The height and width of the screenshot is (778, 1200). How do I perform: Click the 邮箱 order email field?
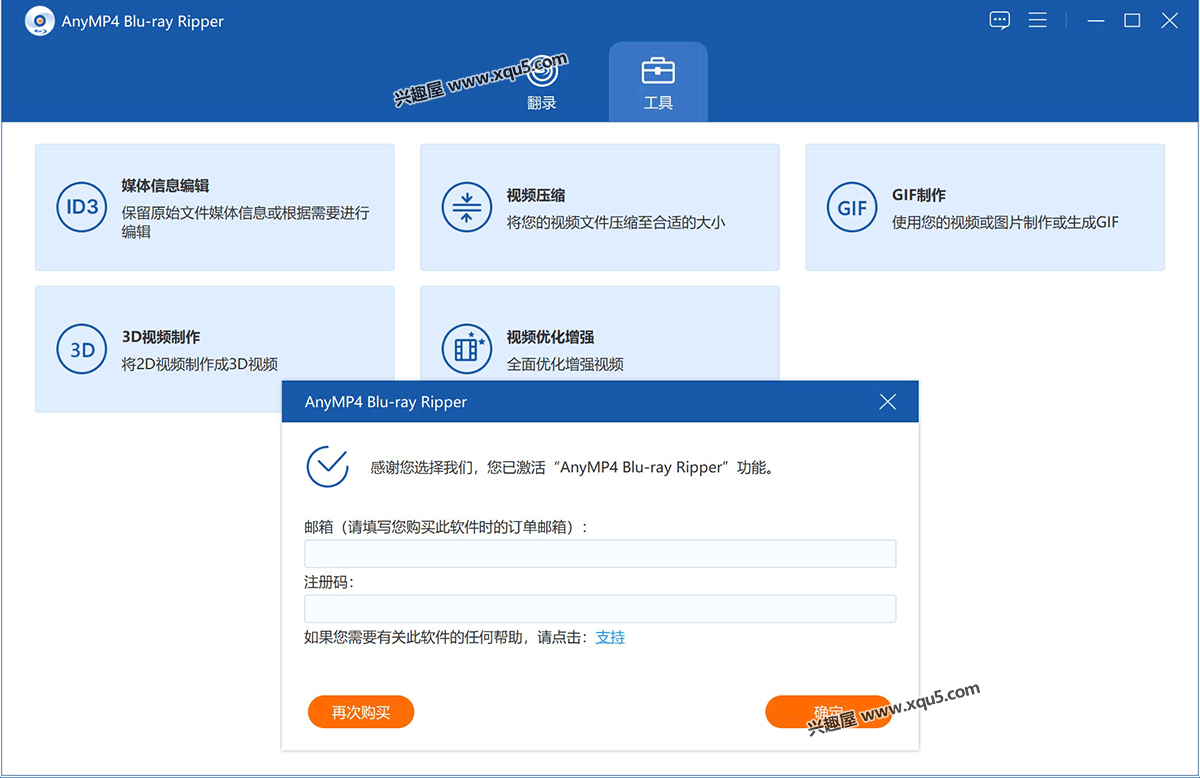600,554
